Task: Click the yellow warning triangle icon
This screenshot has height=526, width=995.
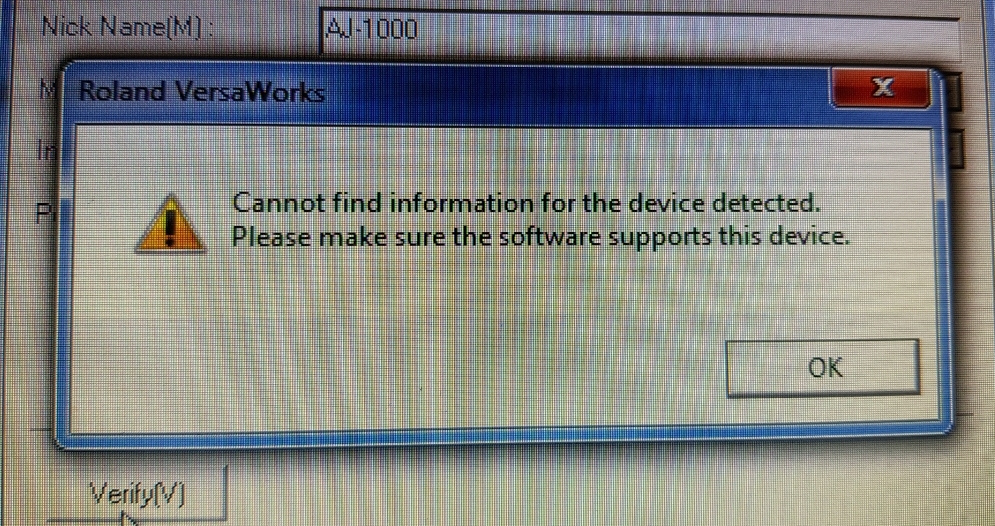Action: (x=169, y=225)
